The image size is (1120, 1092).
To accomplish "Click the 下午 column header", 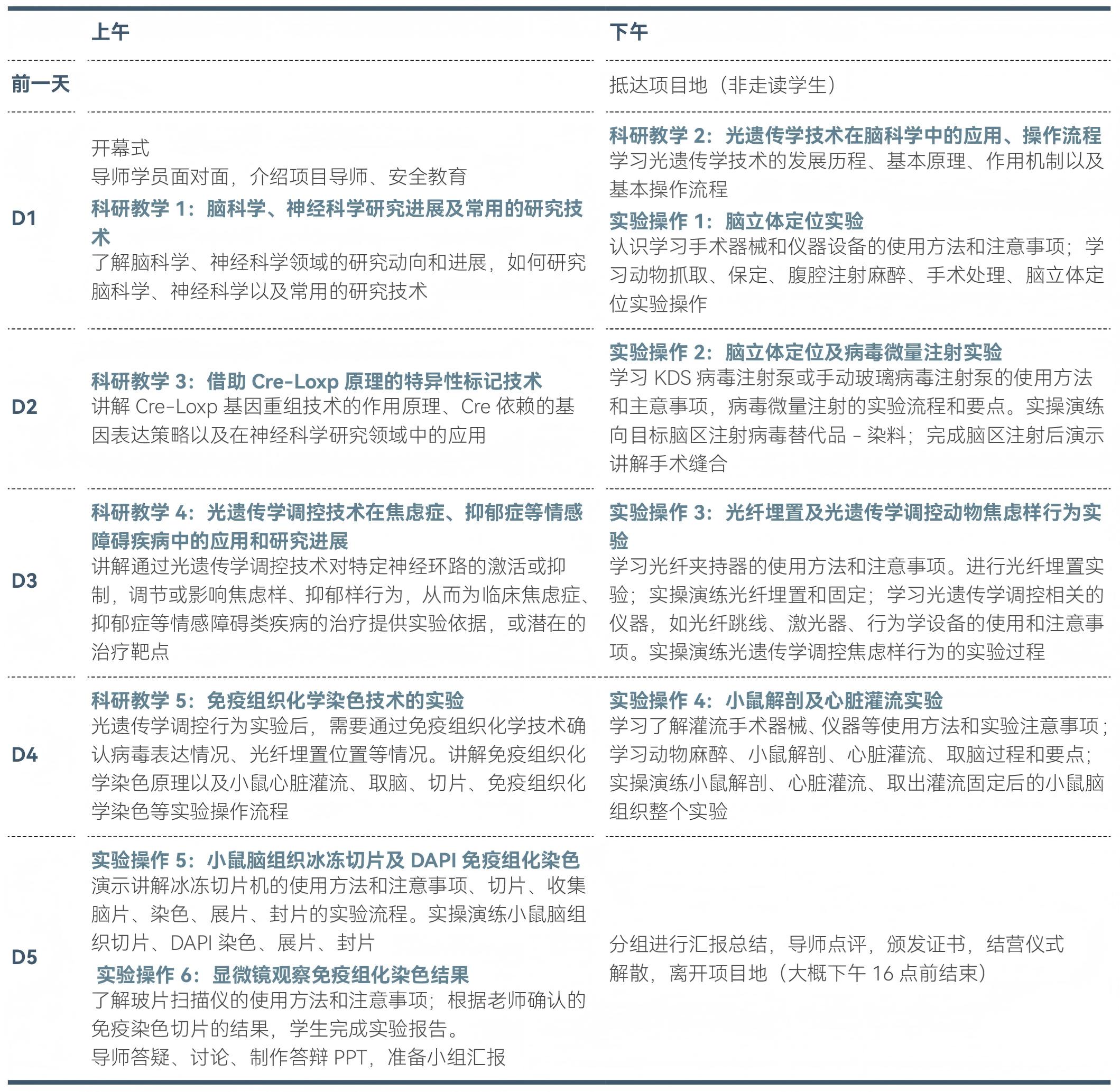I will pyautogui.click(x=628, y=32).
